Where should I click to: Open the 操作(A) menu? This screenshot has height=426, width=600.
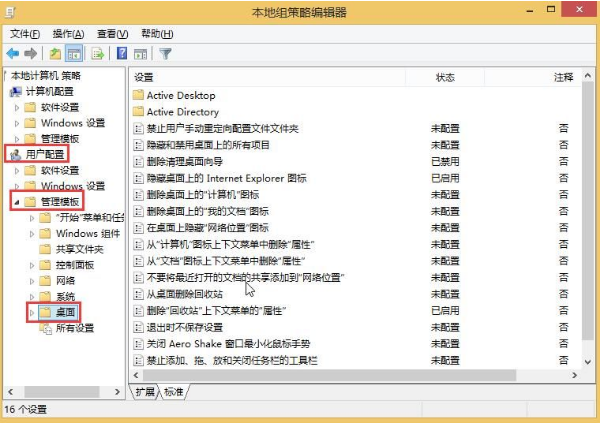[x=68, y=34]
